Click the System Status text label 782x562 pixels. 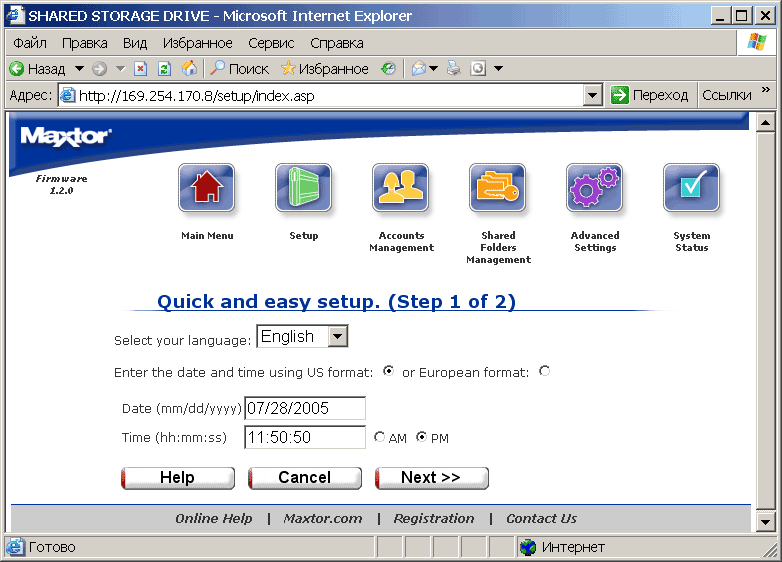tap(692, 241)
